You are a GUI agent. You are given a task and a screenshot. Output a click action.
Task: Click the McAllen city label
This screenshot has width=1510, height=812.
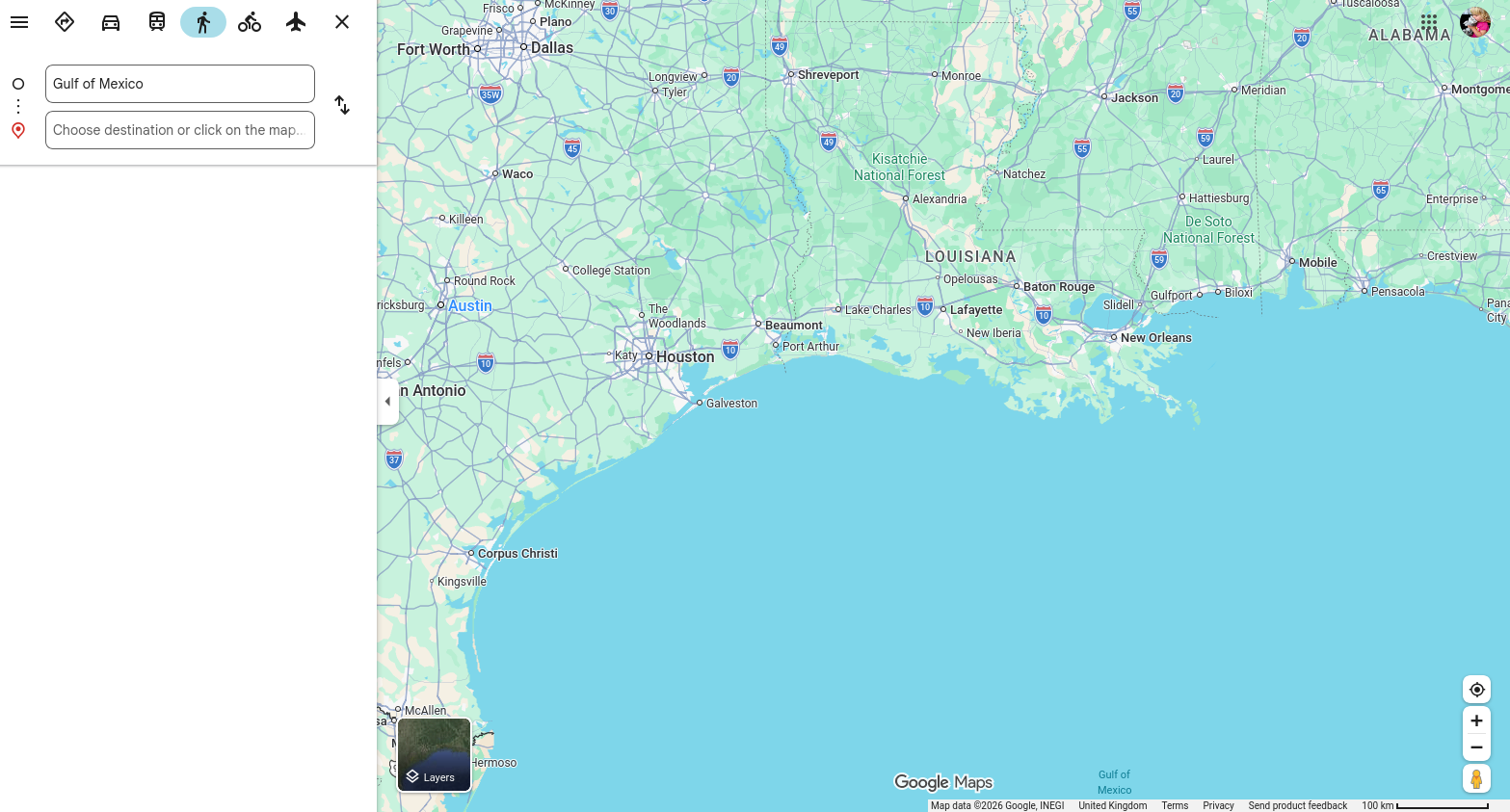[x=426, y=711]
